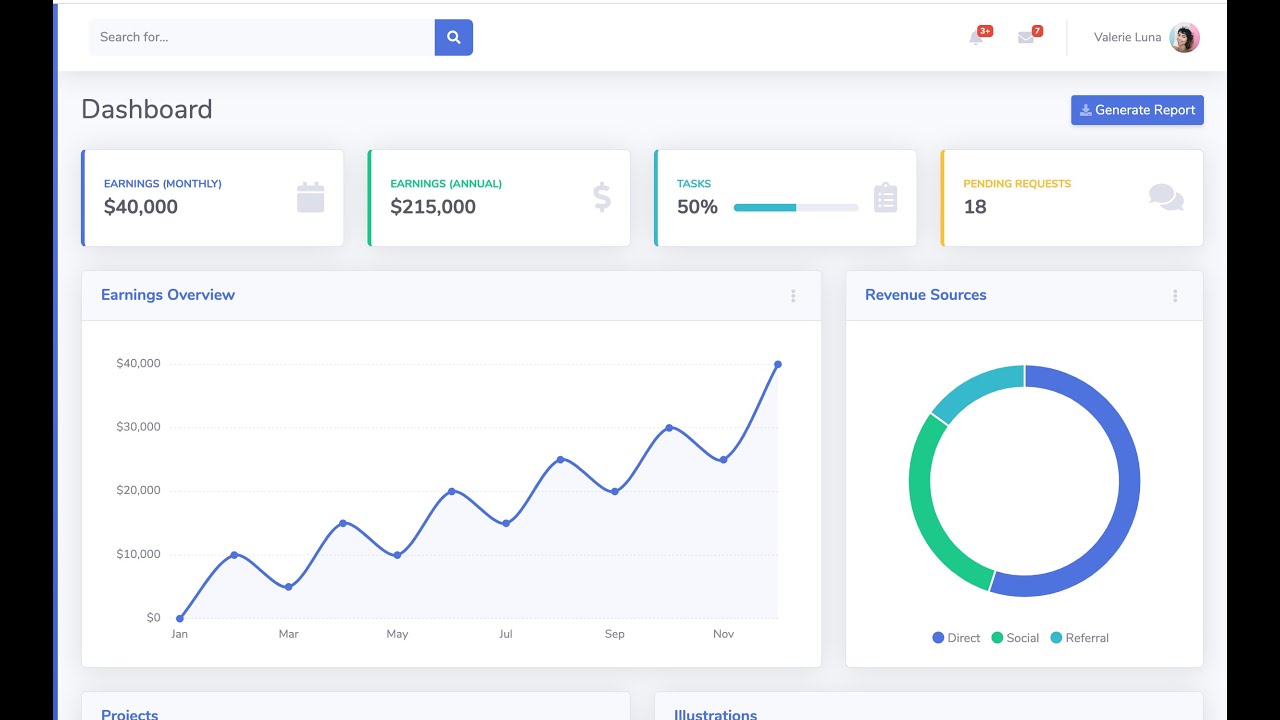Click Valerie Luna's avatar photo
This screenshot has height=720, width=1280.
(1184, 38)
